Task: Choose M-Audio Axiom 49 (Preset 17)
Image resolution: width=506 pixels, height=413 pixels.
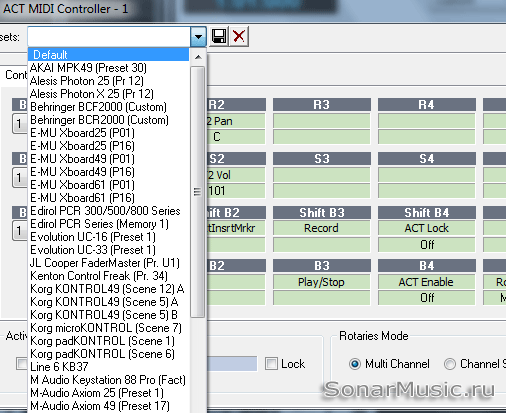Action: tap(108, 406)
